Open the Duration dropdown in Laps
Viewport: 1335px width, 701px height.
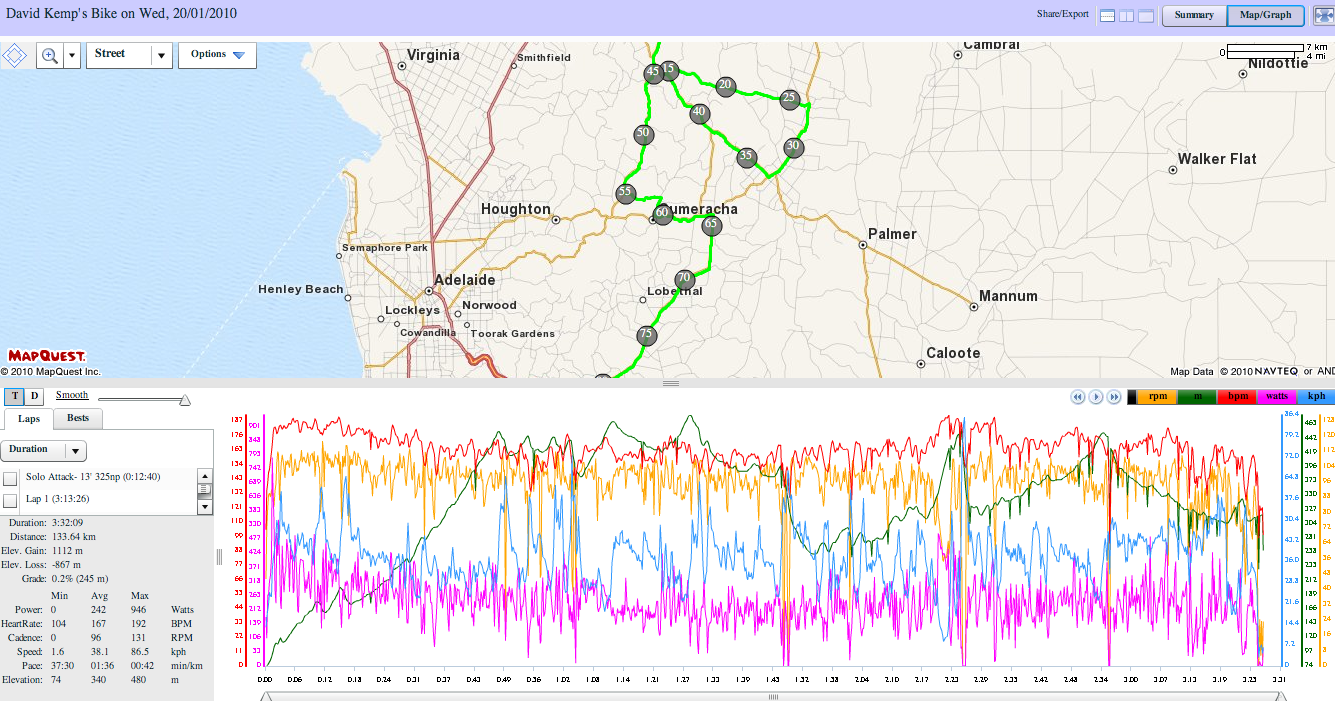click(44, 451)
